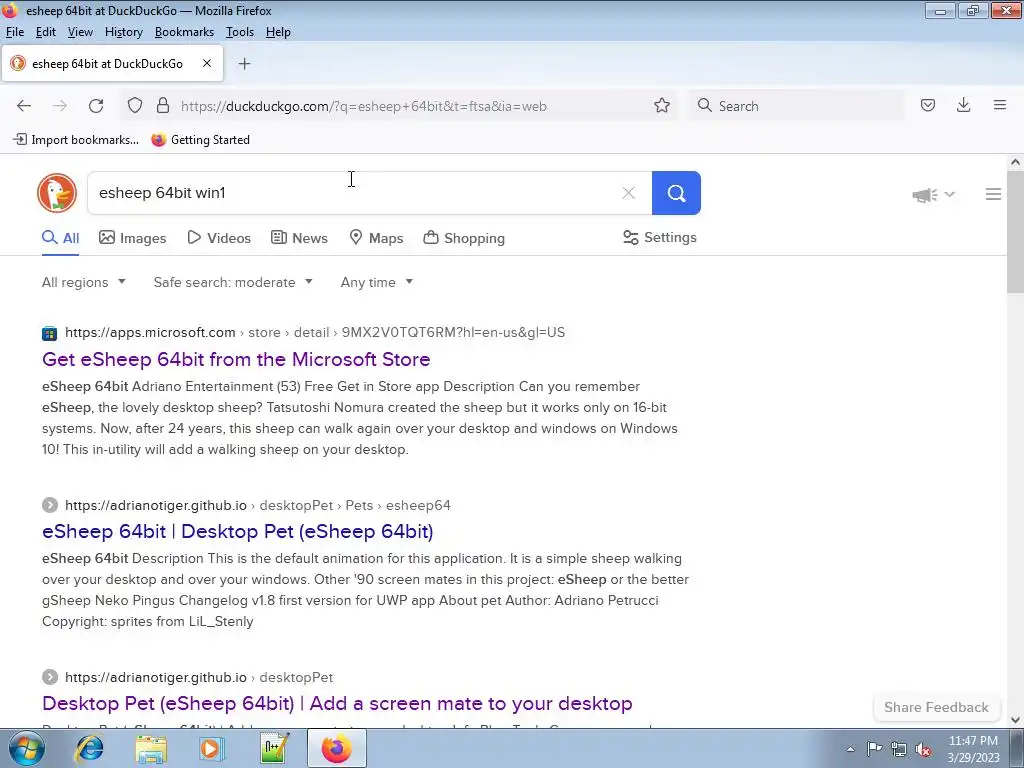Image resolution: width=1024 pixels, height=768 pixels.
Task: Expand the Safe search: moderate filter
Action: click(233, 282)
